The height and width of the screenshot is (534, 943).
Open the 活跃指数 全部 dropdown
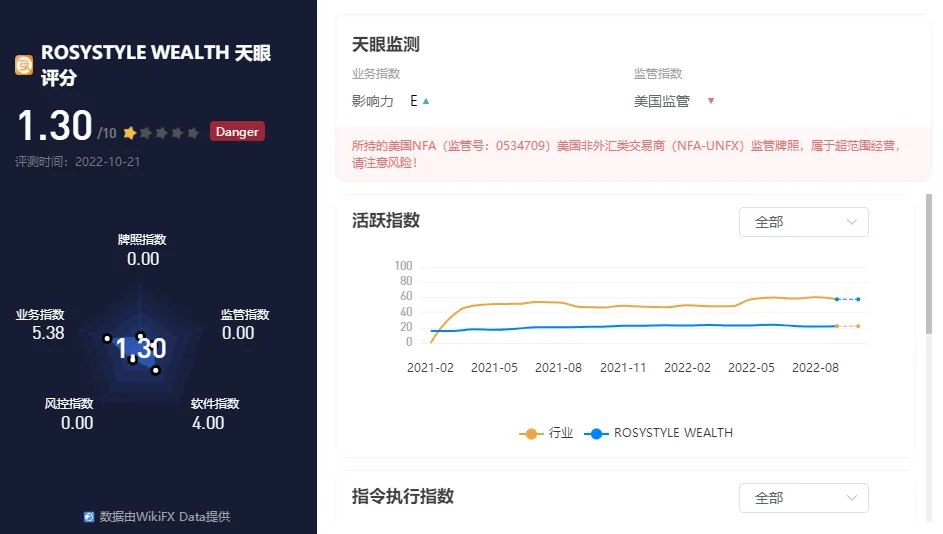[x=803, y=222]
